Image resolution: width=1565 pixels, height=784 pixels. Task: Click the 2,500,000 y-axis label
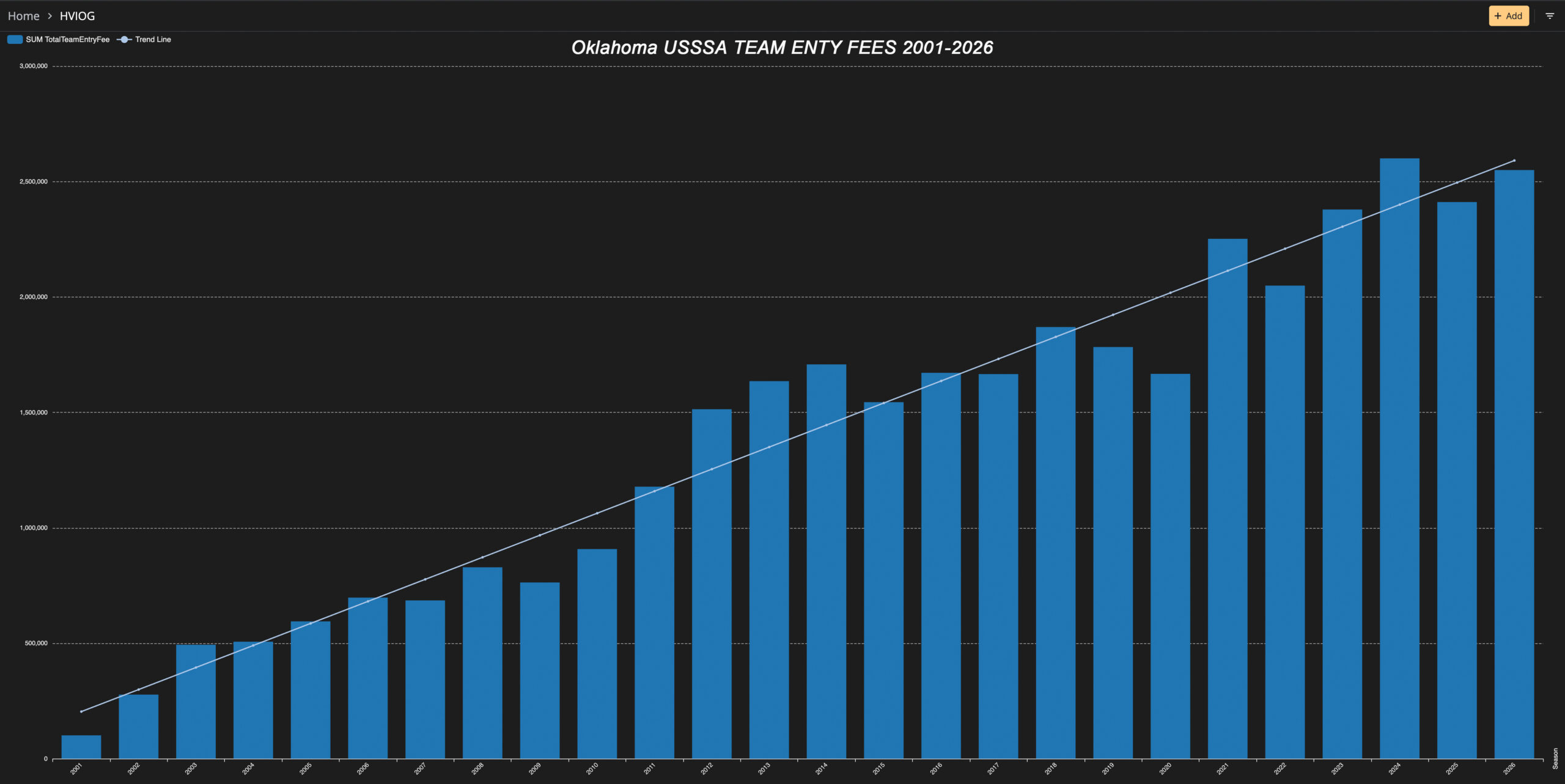click(34, 181)
